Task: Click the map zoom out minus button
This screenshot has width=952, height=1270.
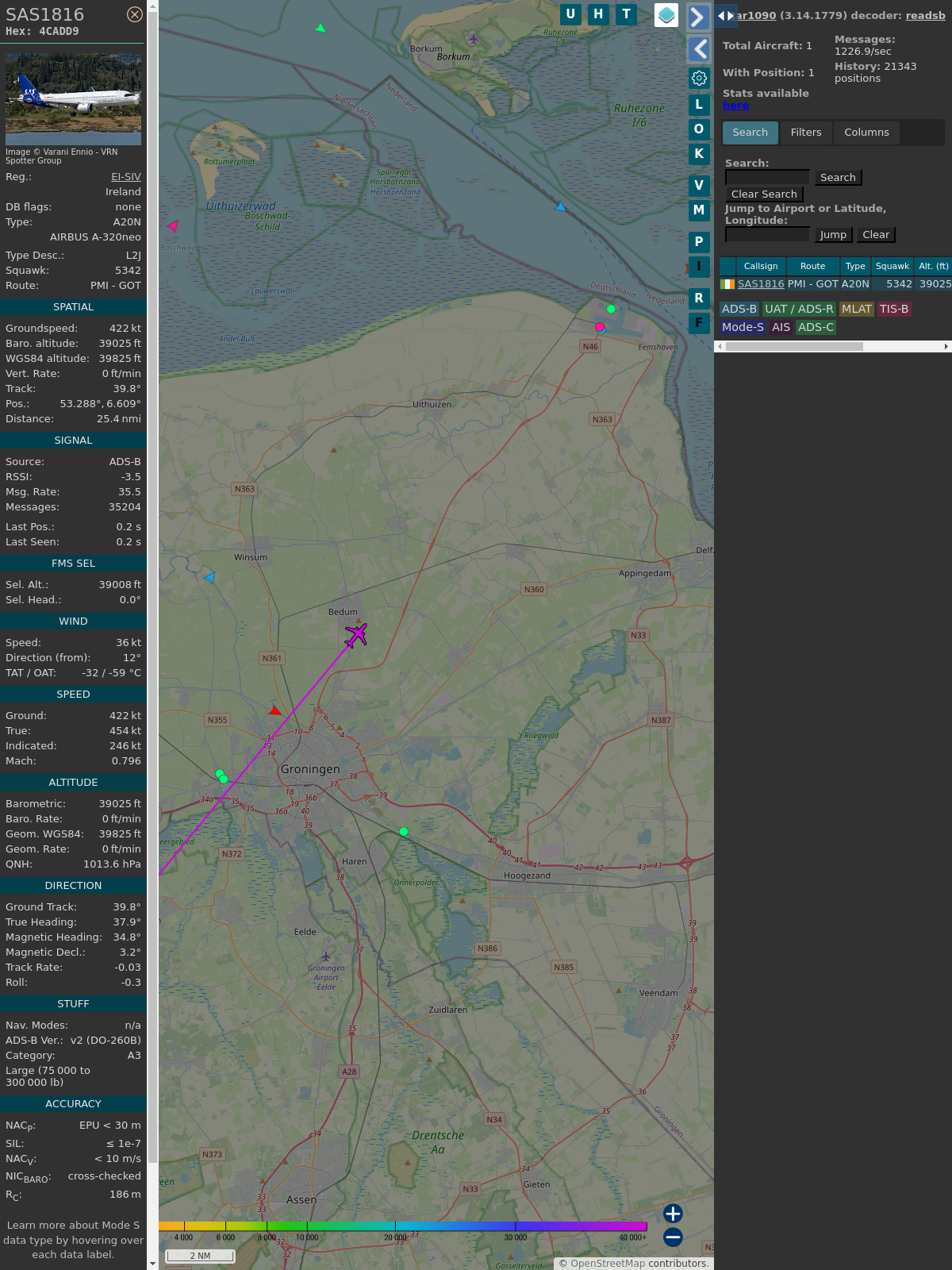Action: point(673,1237)
